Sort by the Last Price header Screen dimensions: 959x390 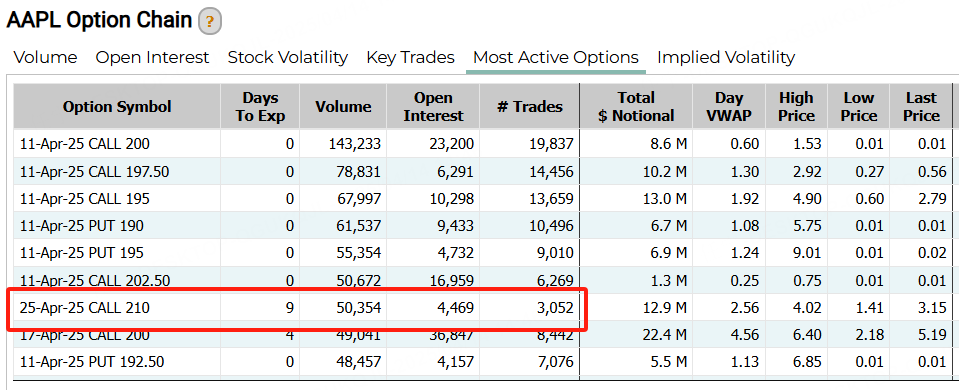tap(921, 107)
